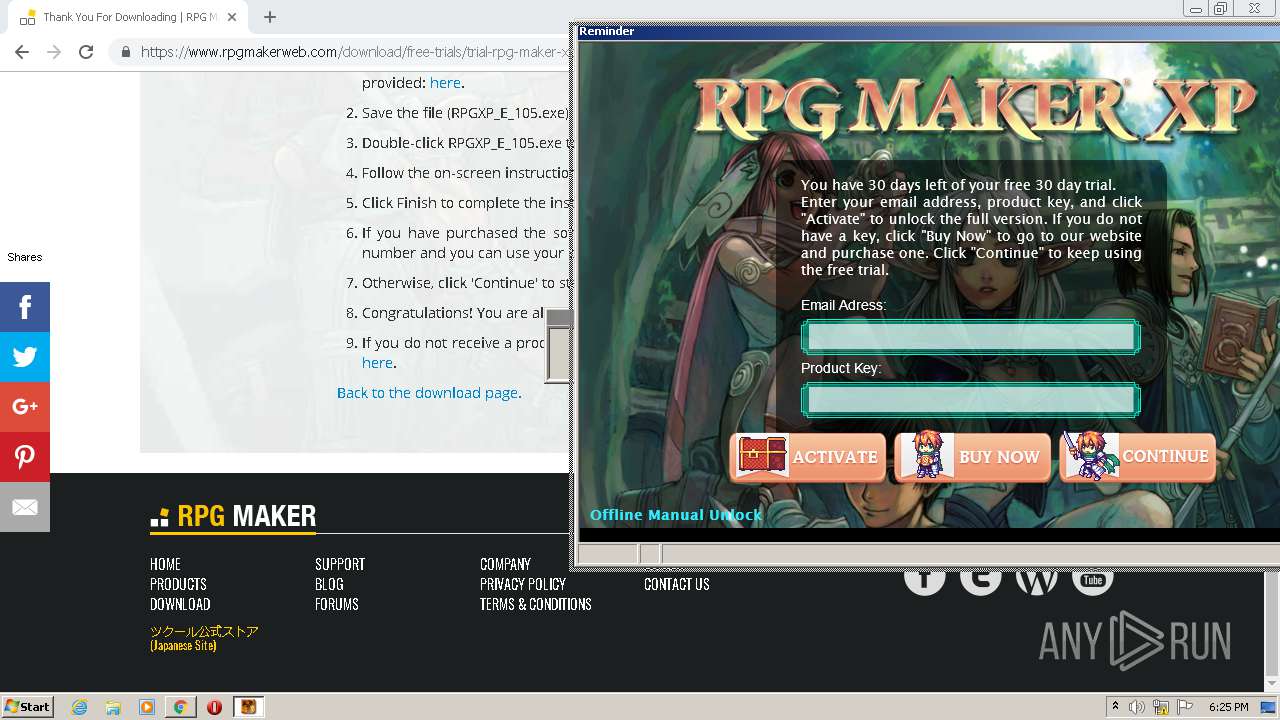
Task: Click the Reminder window title bar
Action: [928, 31]
